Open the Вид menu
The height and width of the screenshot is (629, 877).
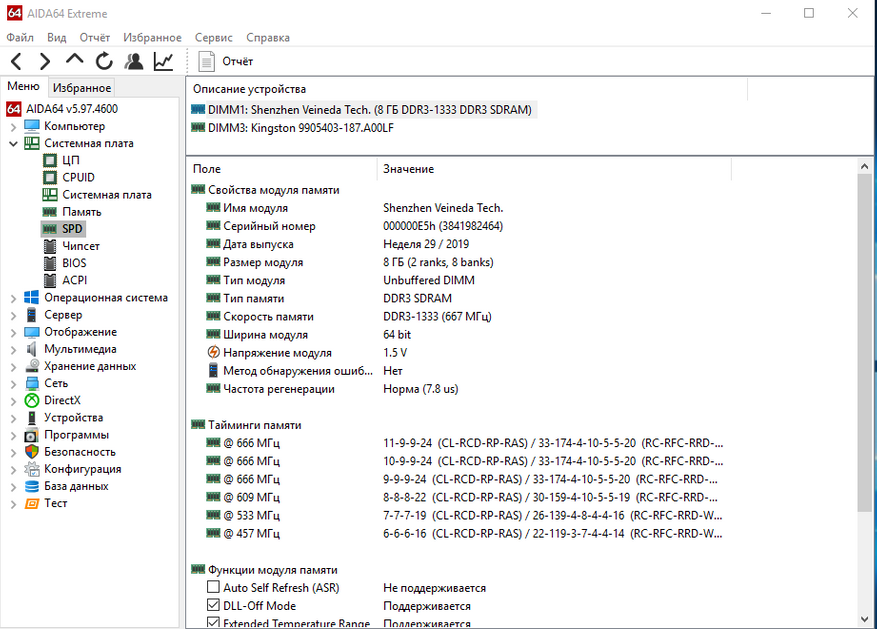(x=56, y=37)
